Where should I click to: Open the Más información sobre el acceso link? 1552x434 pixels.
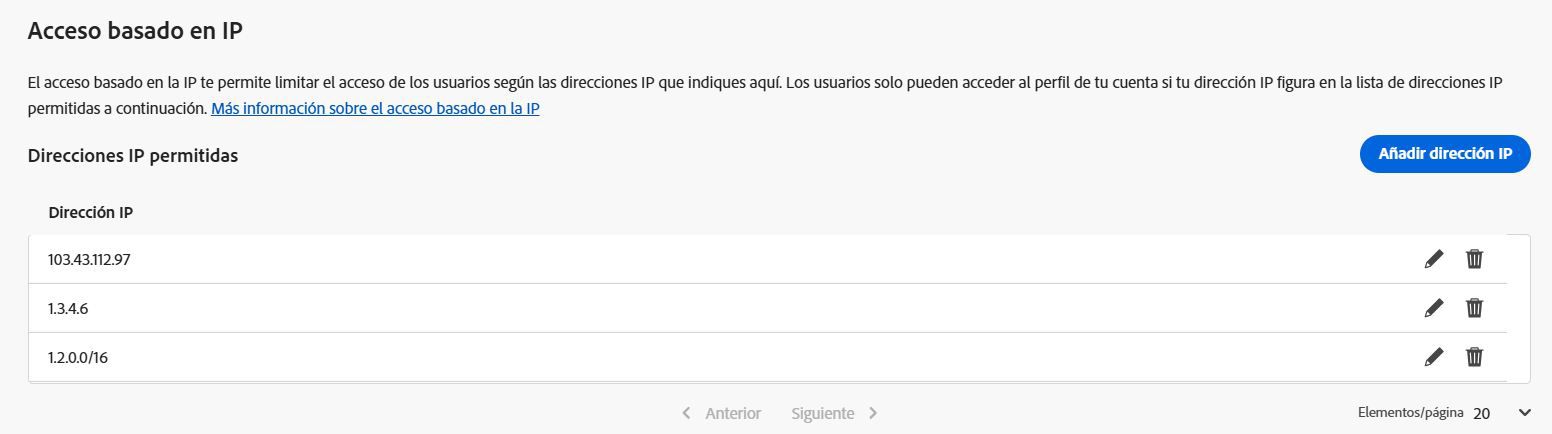point(375,108)
